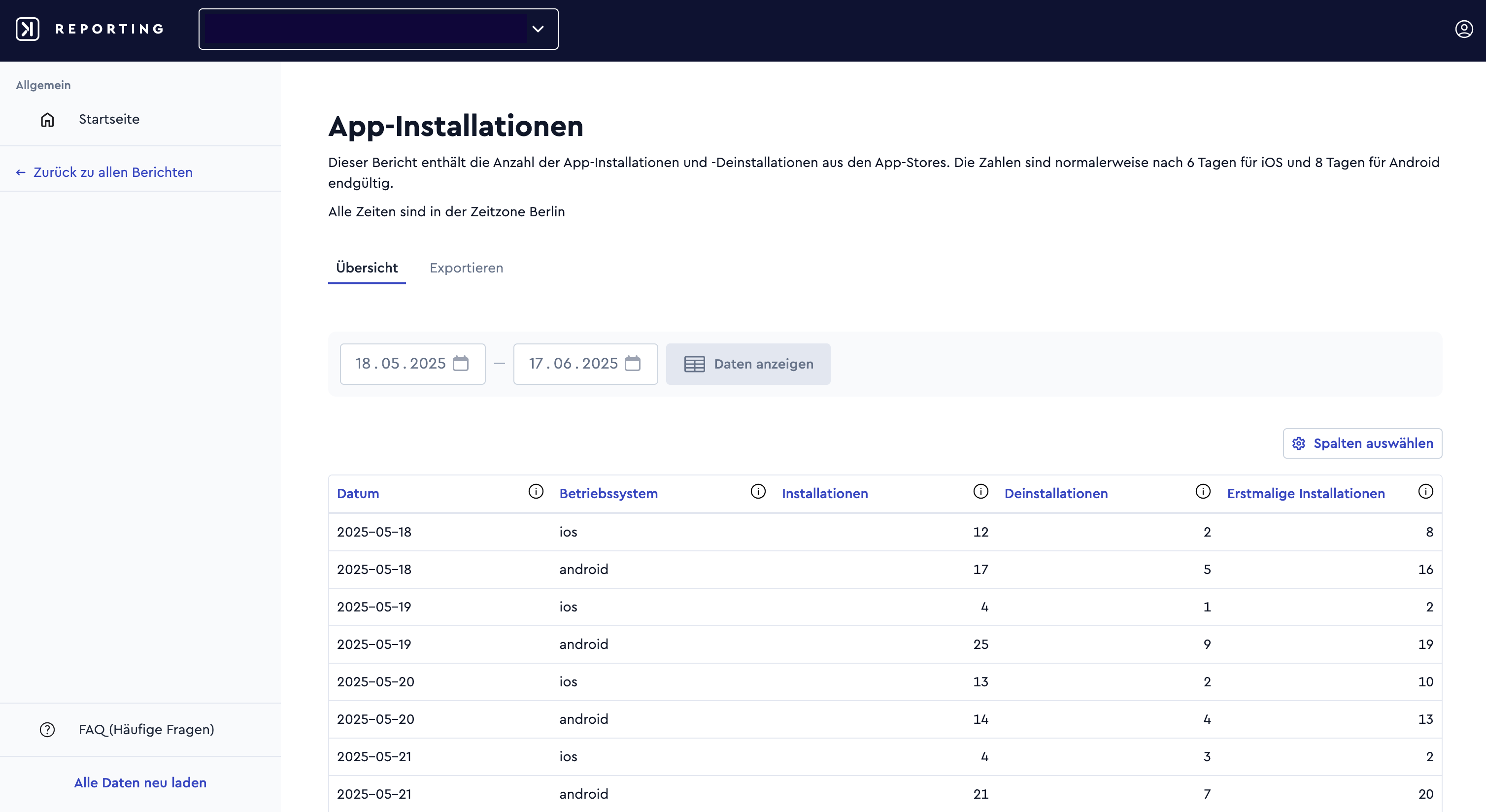1486x812 pixels.
Task: Click the end date field 17.06.2025
Action: pyautogui.click(x=585, y=364)
